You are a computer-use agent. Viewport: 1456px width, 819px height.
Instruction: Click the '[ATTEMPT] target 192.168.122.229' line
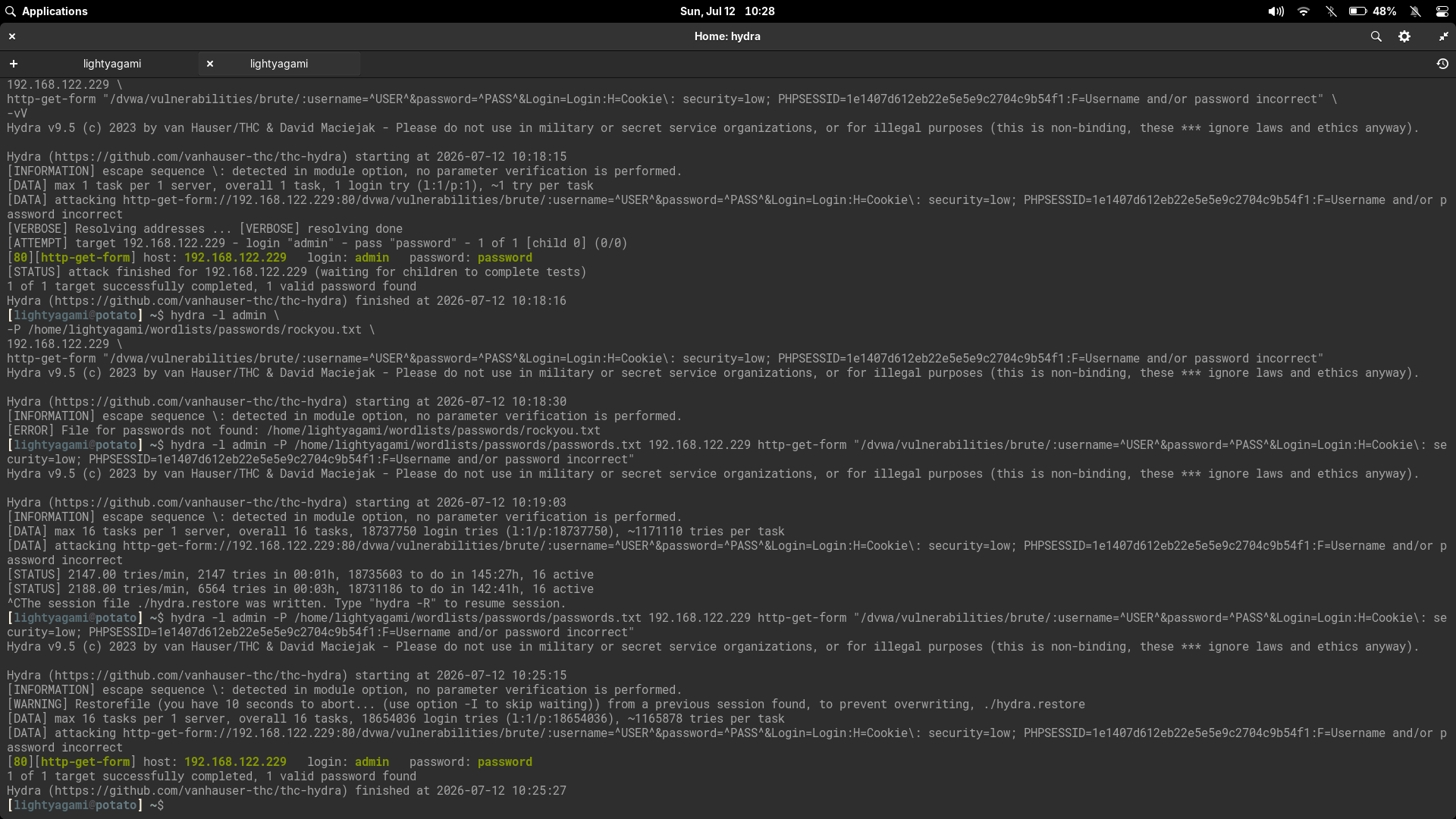click(317, 243)
